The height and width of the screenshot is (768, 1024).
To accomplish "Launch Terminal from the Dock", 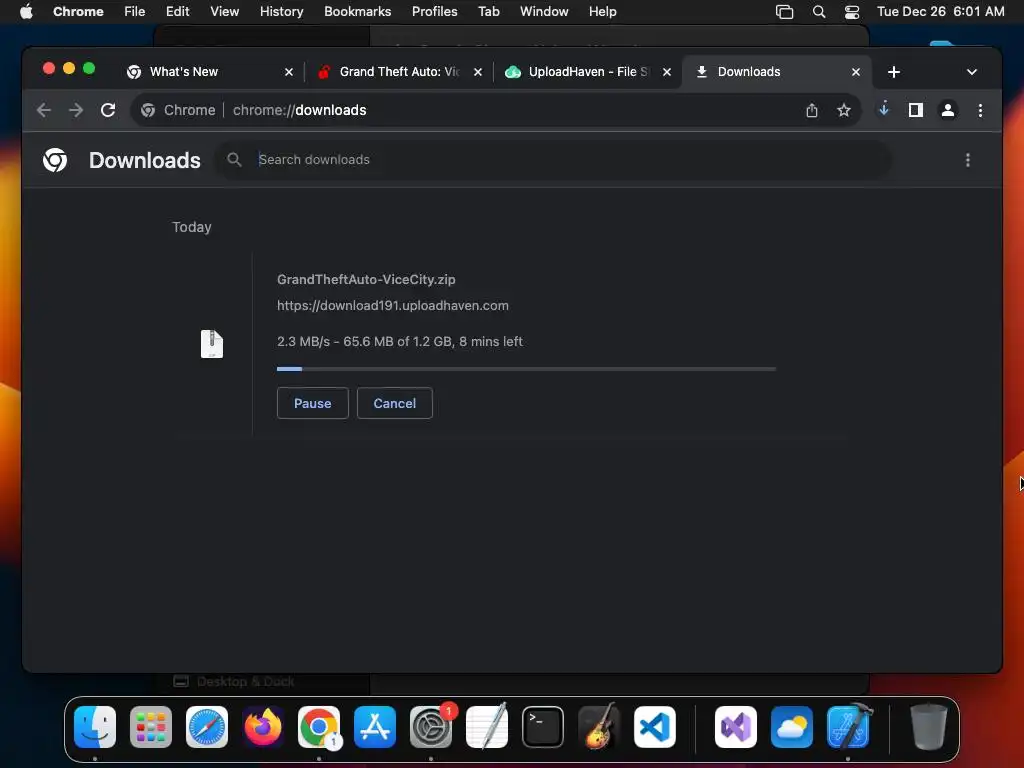I will click(x=543, y=727).
